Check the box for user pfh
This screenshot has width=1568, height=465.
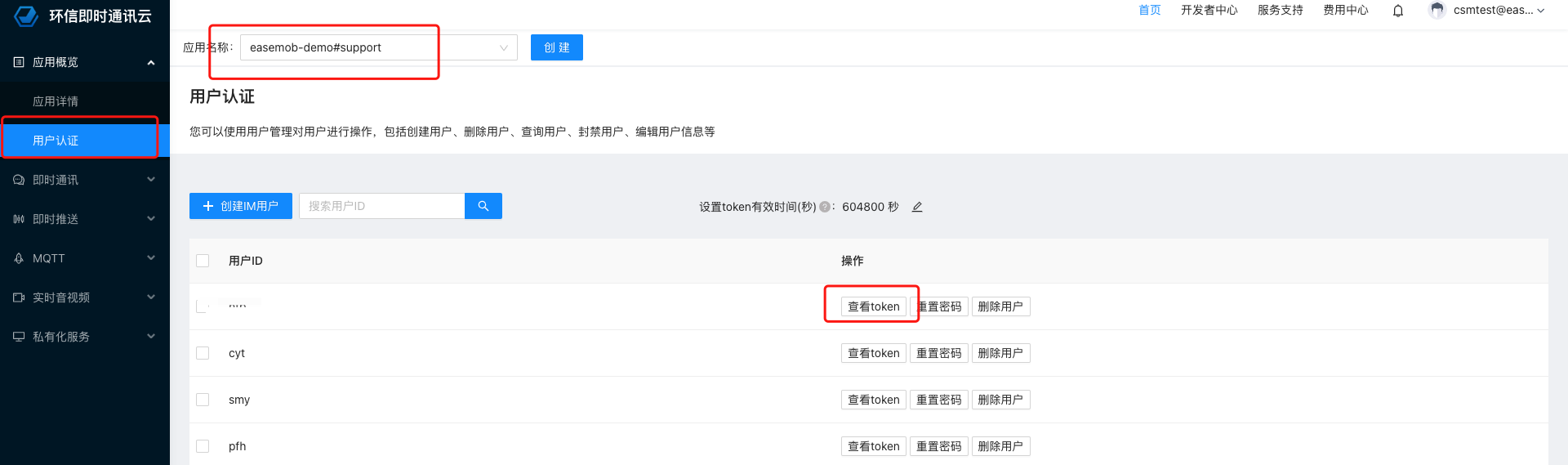coord(203,446)
